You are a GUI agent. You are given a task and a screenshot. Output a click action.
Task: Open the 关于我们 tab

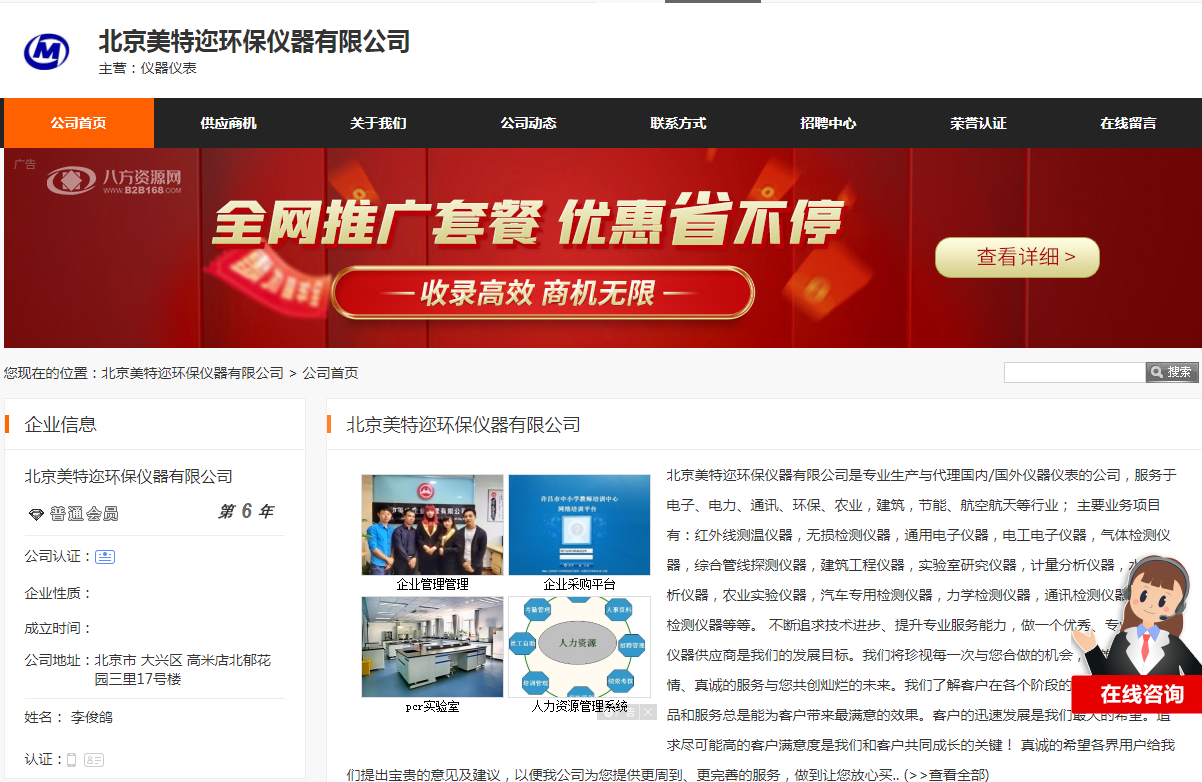coord(379,123)
